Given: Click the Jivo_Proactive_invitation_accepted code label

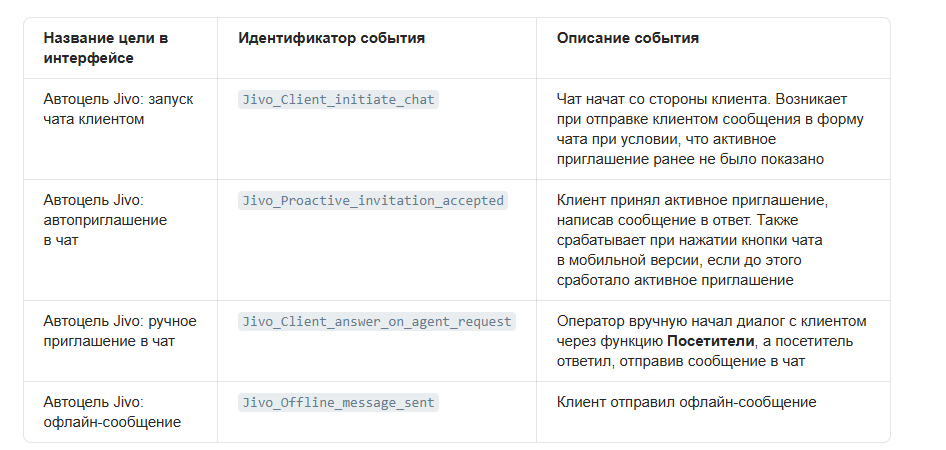Looking at the screenshot, I should tap(373, 200).
